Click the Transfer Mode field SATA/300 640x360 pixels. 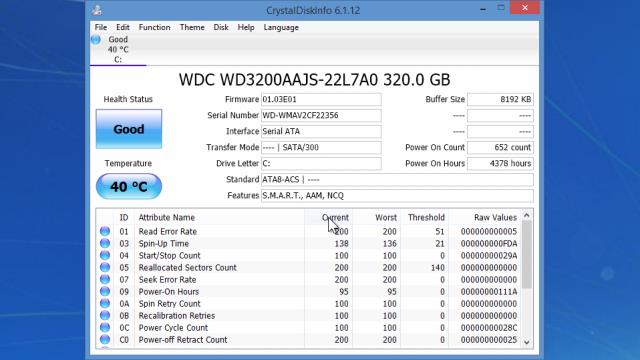click(x=321, y=147)
